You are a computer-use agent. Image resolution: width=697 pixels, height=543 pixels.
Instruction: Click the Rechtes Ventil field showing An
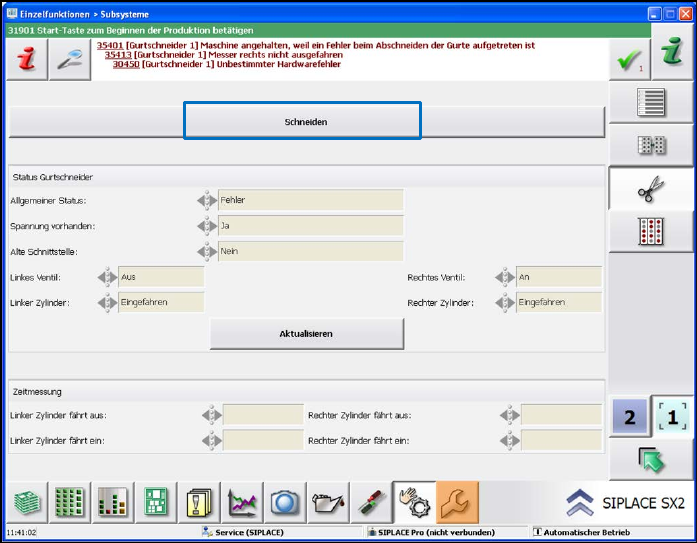click(x=558, y=277)
